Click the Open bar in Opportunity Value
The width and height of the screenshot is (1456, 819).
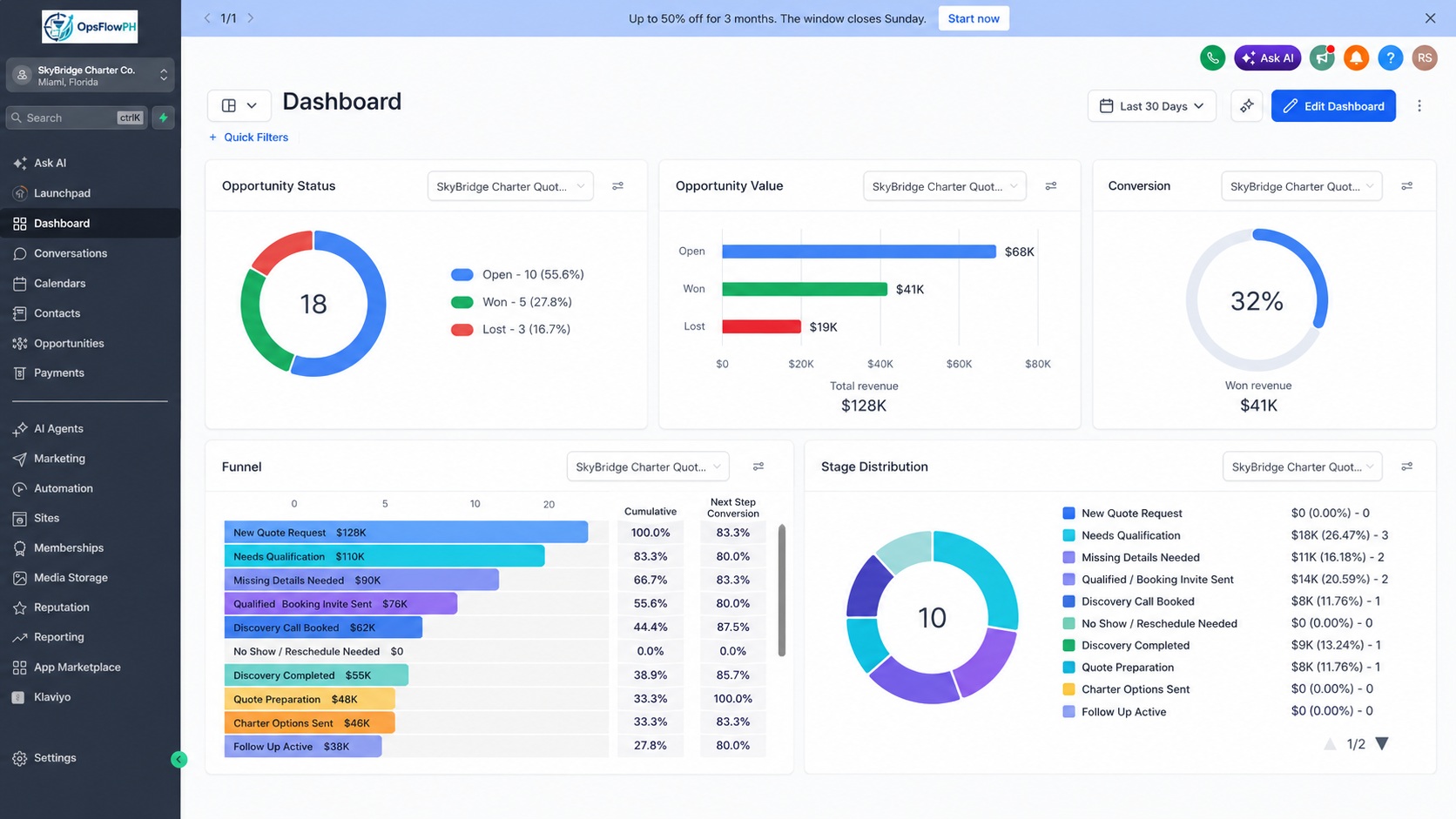tap(859, 252)
